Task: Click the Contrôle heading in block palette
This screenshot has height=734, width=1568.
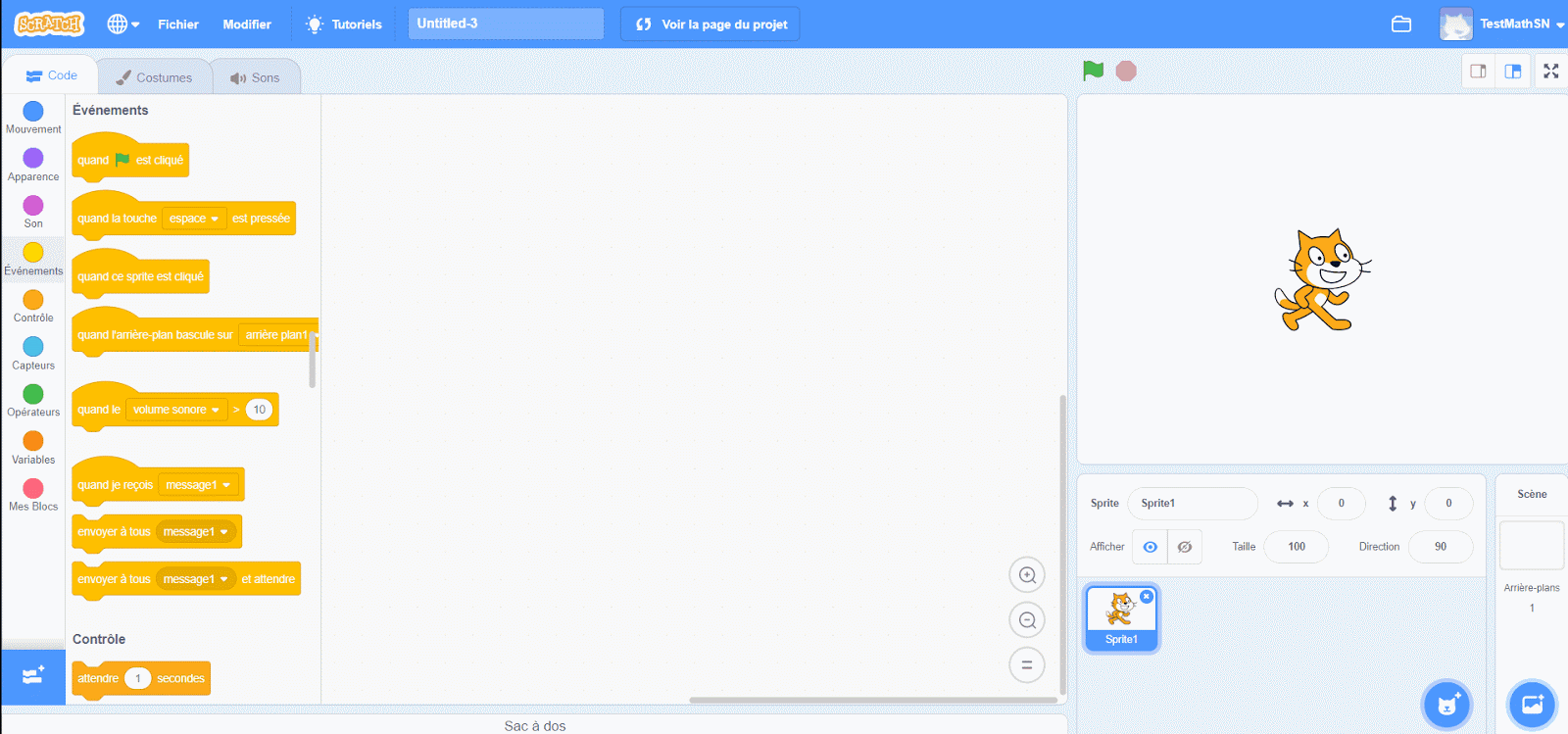Action: click(x=99, y=639)
